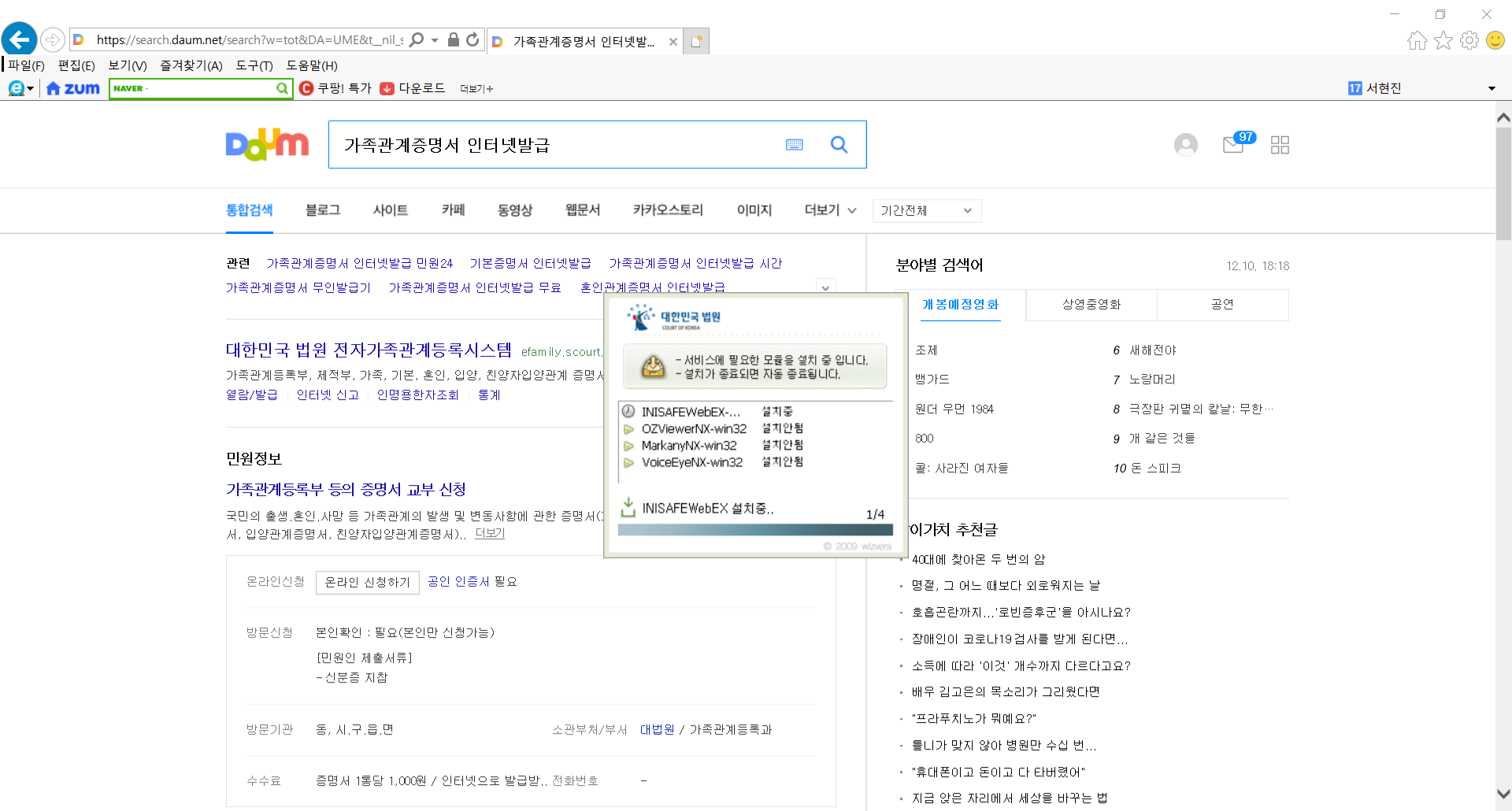
Task: Click the 인터넷 신고 sublink
Action: coord(328,394)
